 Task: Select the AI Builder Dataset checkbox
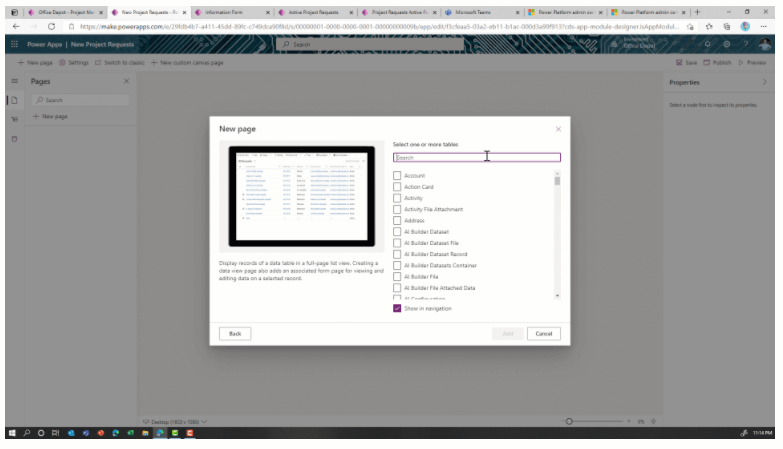click(397, 231)
